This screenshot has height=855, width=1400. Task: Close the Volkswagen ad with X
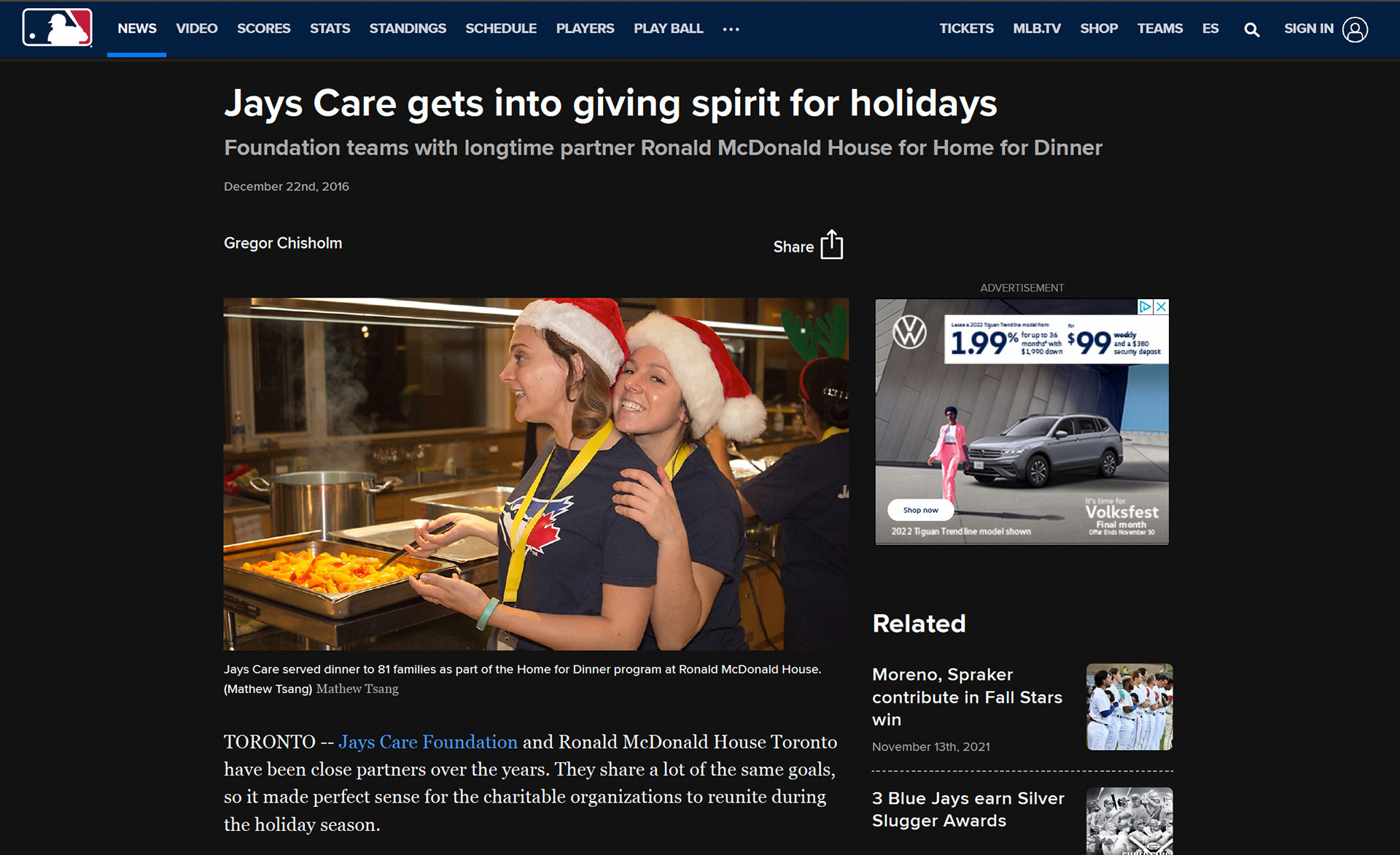[1162, 306]
